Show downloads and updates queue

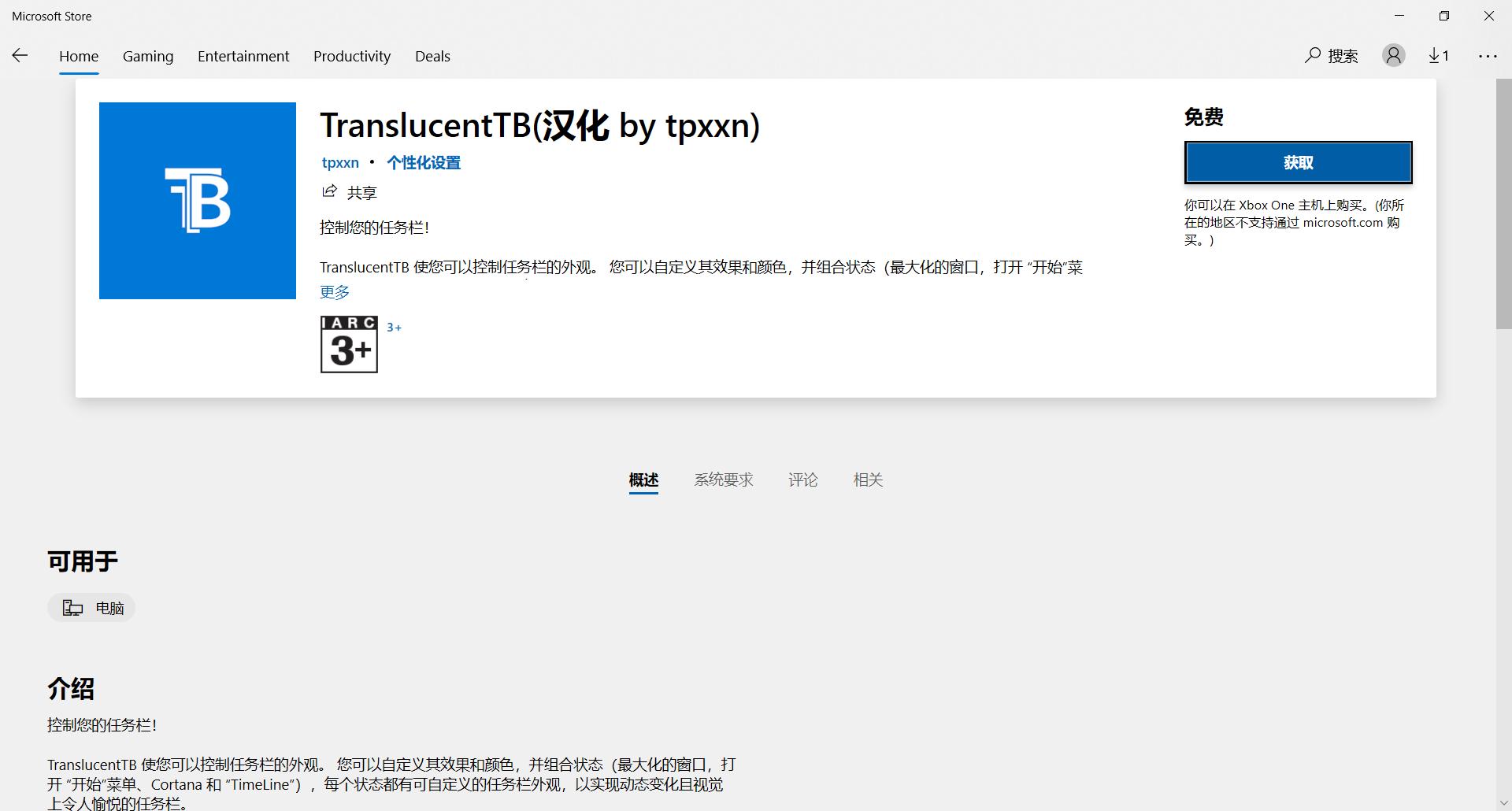pos(1439,55)
